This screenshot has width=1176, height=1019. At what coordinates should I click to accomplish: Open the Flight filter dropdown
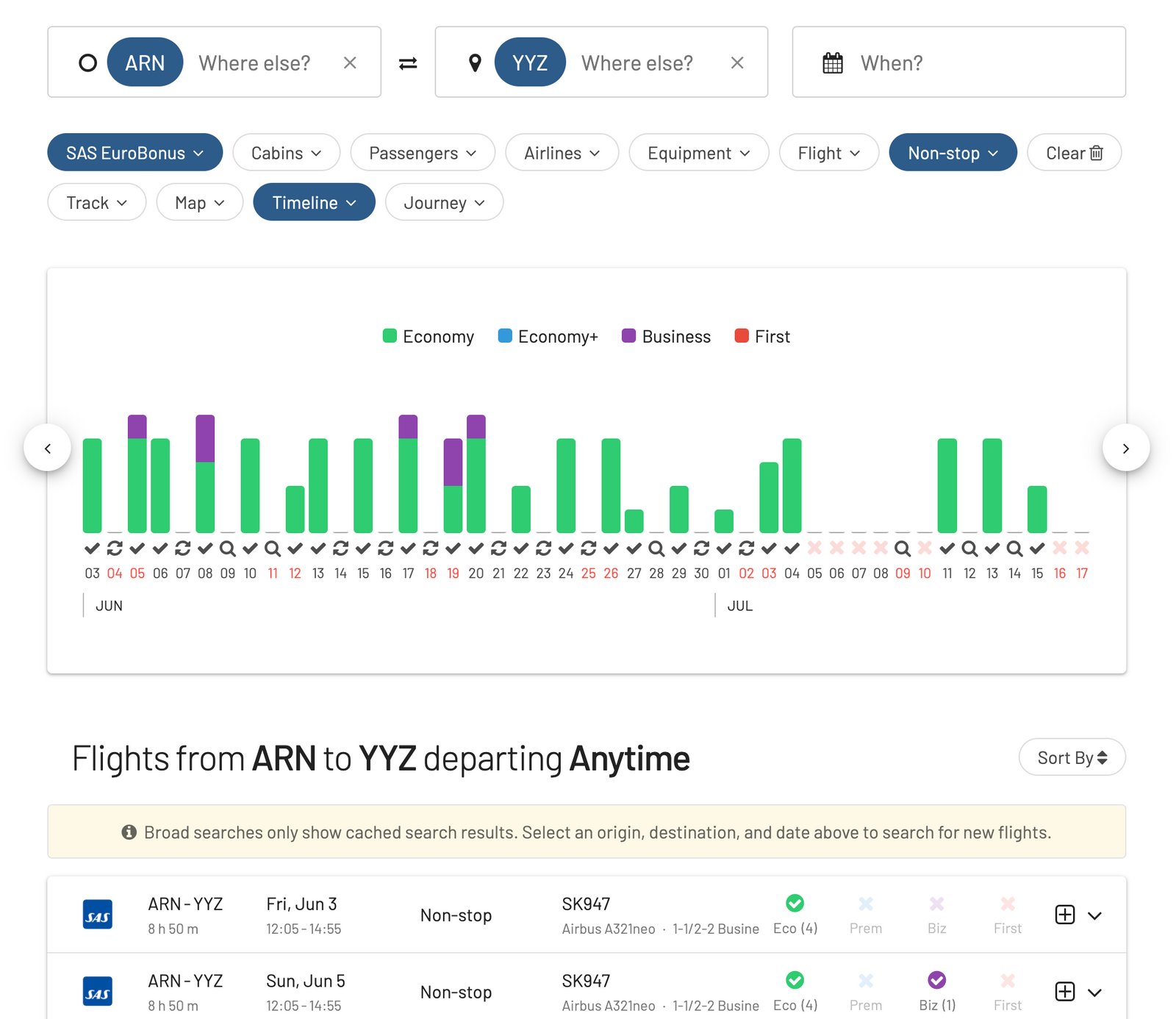tap(829, 152)
